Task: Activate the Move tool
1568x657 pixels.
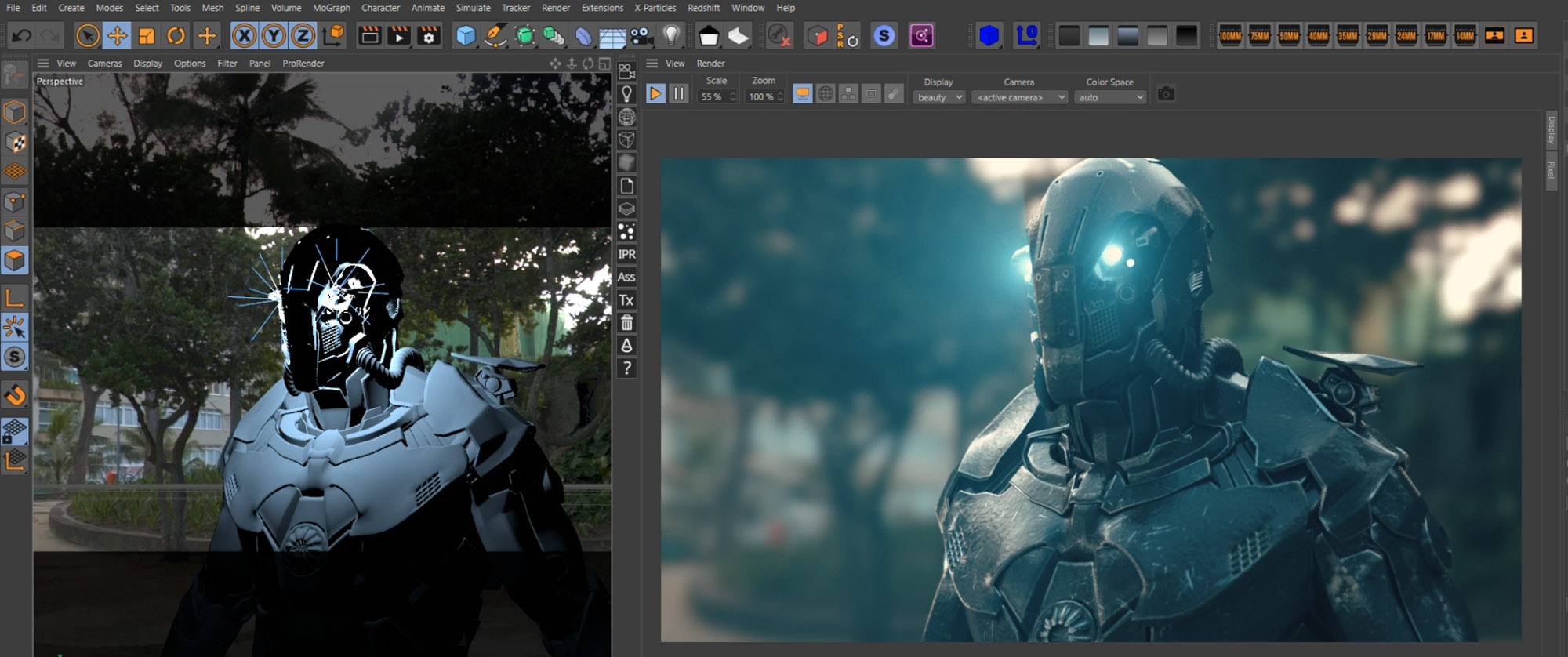Action: (117, 35)
